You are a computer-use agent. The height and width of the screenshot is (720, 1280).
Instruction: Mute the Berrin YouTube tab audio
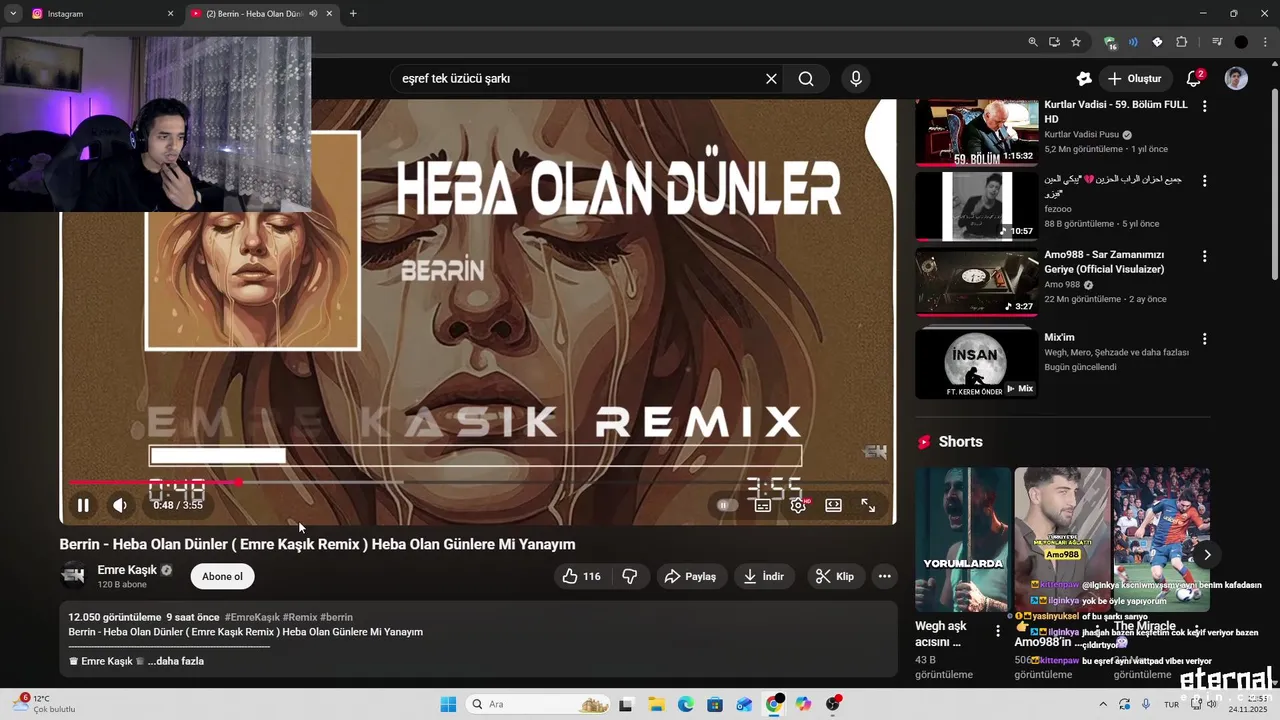[313, 14]
